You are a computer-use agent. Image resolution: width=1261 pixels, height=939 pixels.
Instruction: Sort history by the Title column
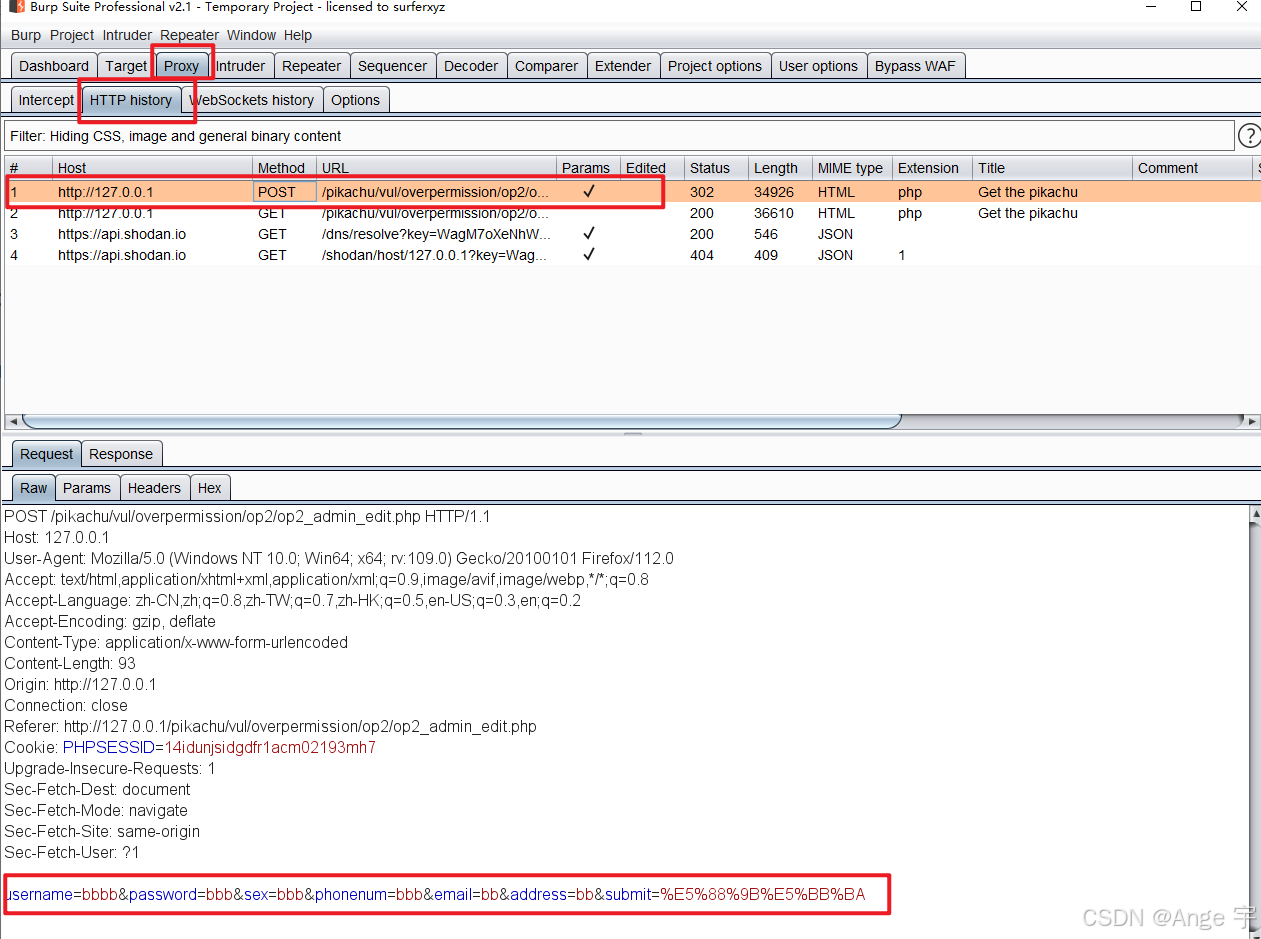tap(1052, 168)
